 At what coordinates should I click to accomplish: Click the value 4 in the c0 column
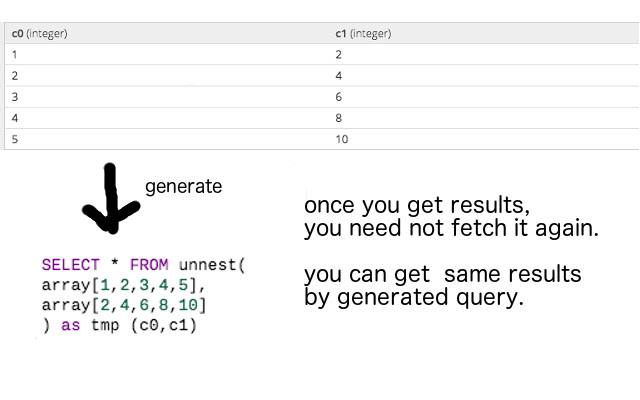coord(14,118)
